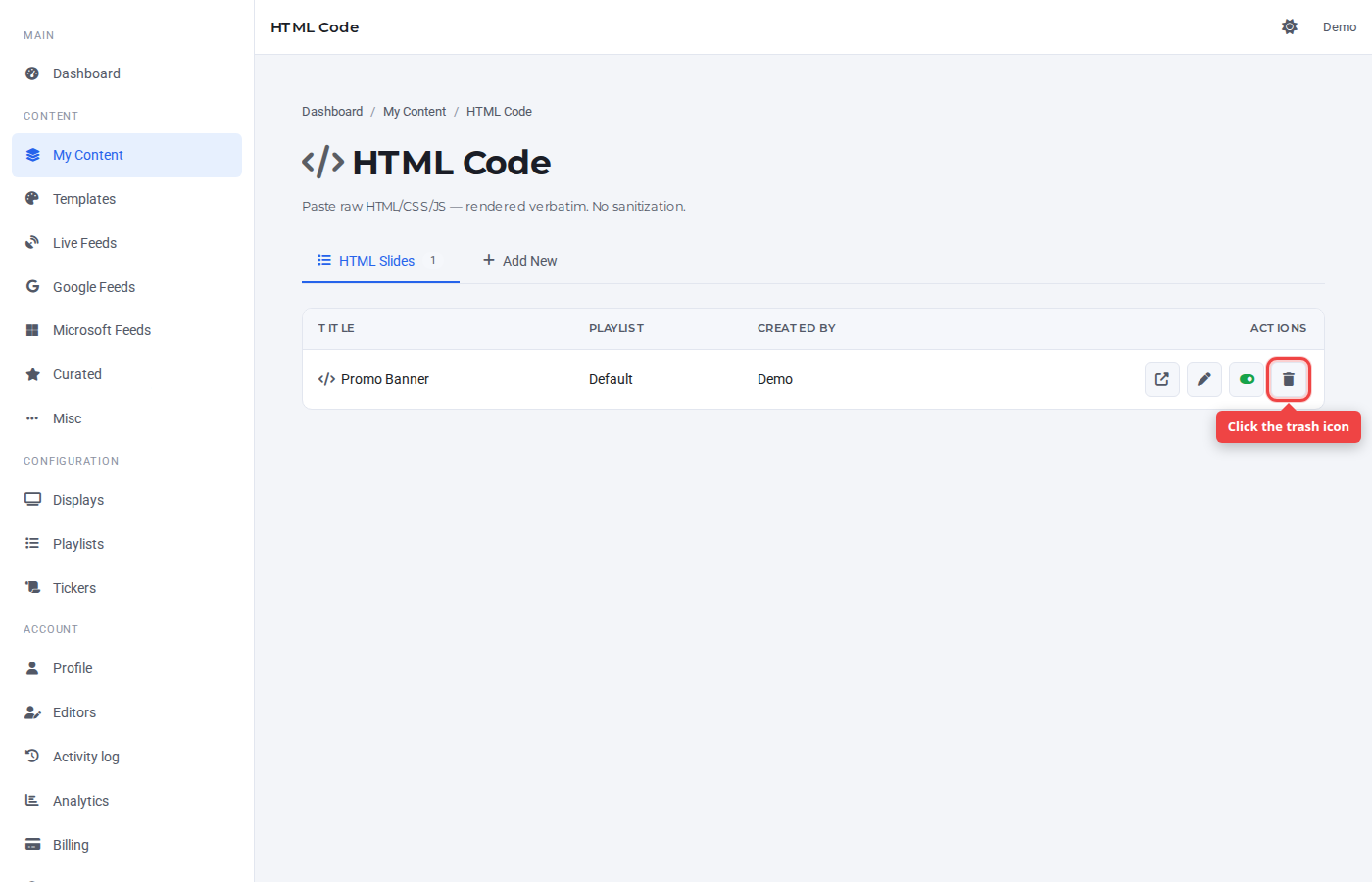Switch to the HTML Slides tab

380,261
